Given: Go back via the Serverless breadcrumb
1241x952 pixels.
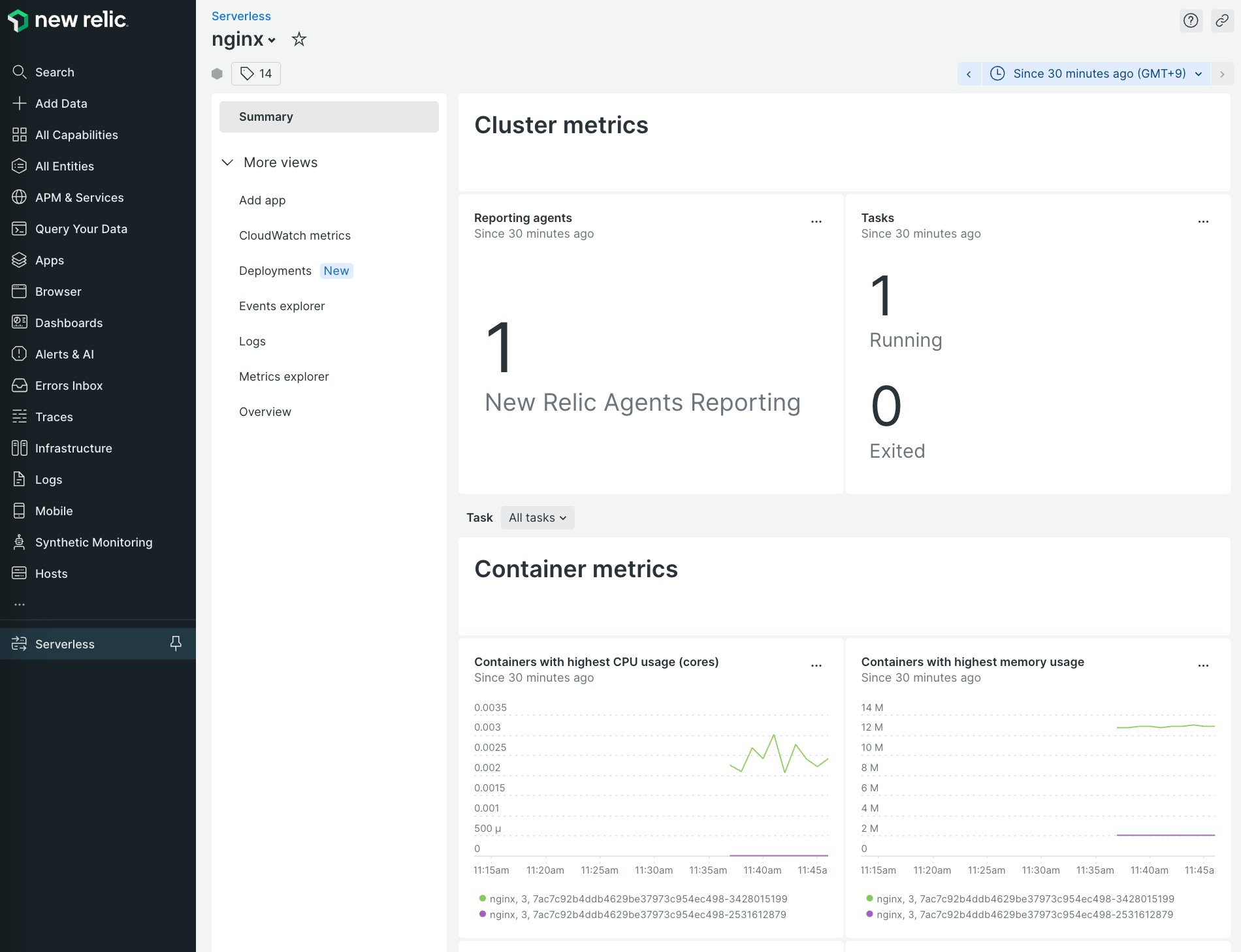Looking at the screenshot, I should 241,16.
